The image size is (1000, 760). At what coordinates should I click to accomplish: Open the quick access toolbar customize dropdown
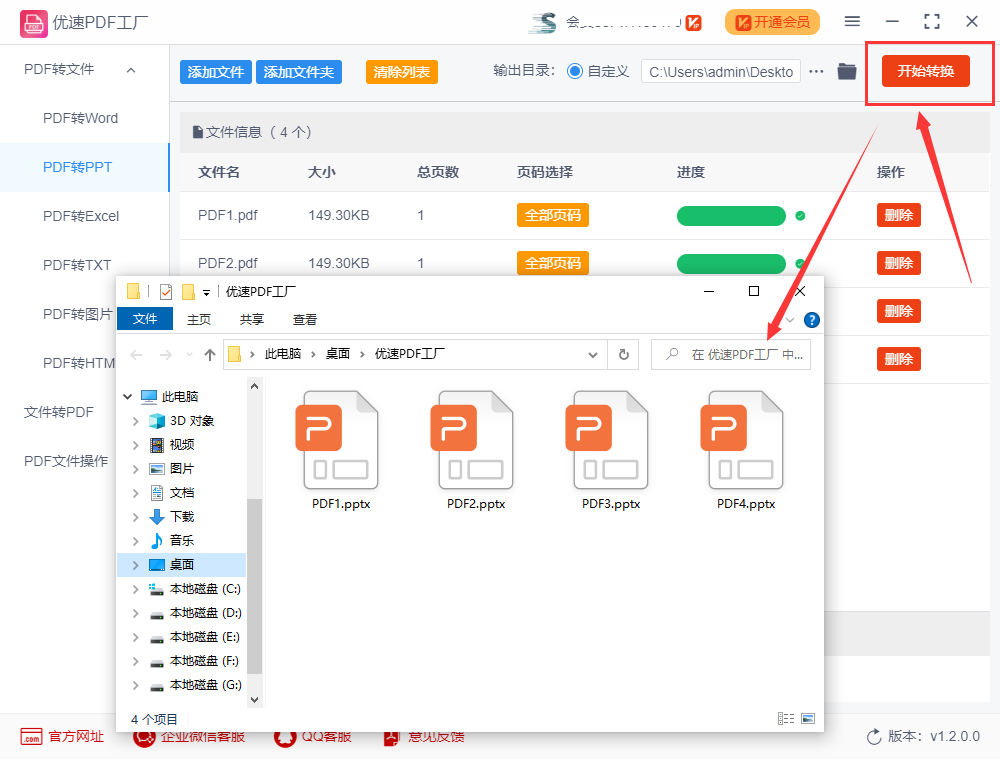click(x=206, y=293)
